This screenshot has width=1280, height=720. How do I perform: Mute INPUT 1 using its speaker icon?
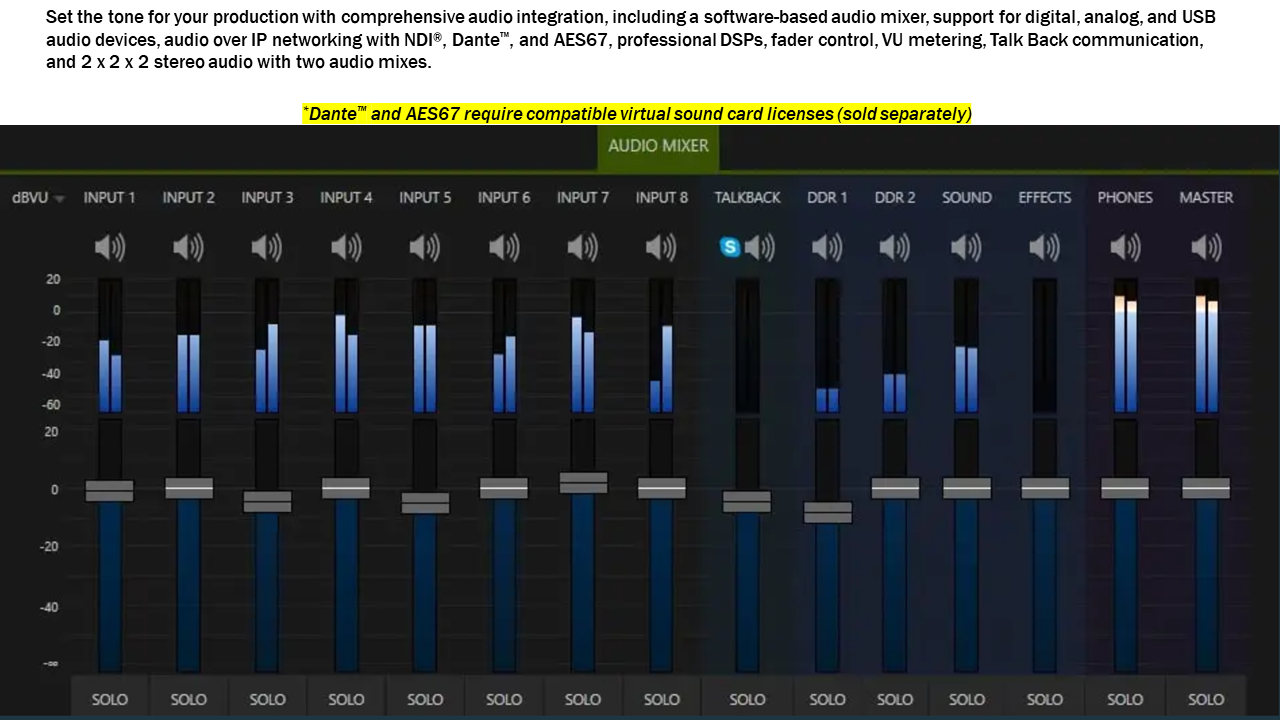pos(110,247)
